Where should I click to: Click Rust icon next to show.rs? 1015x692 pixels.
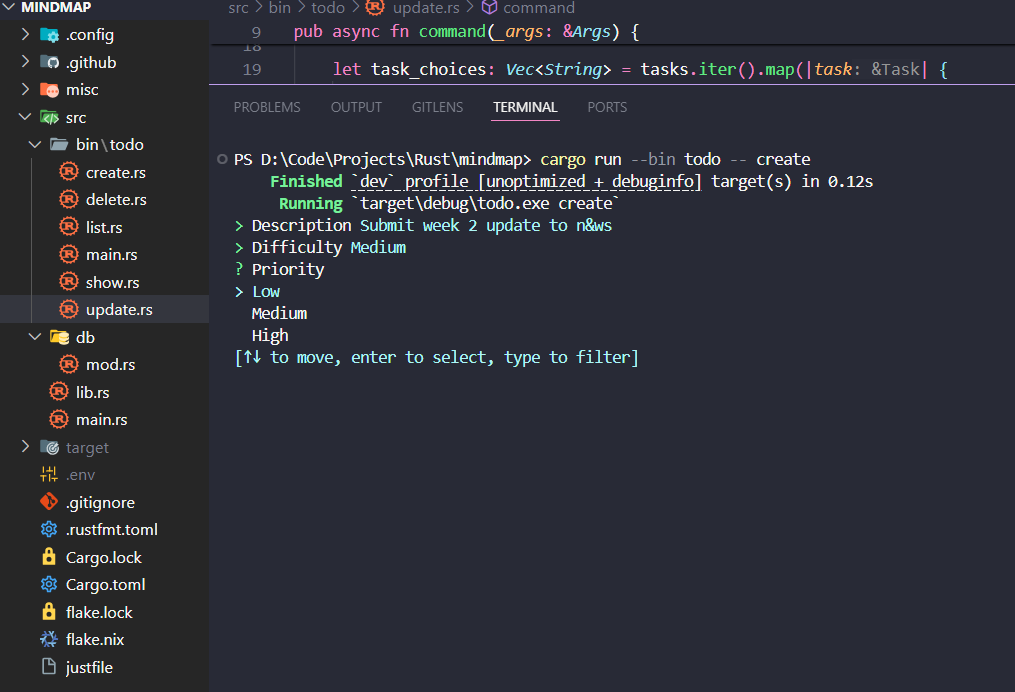click(x=69, y=282)
